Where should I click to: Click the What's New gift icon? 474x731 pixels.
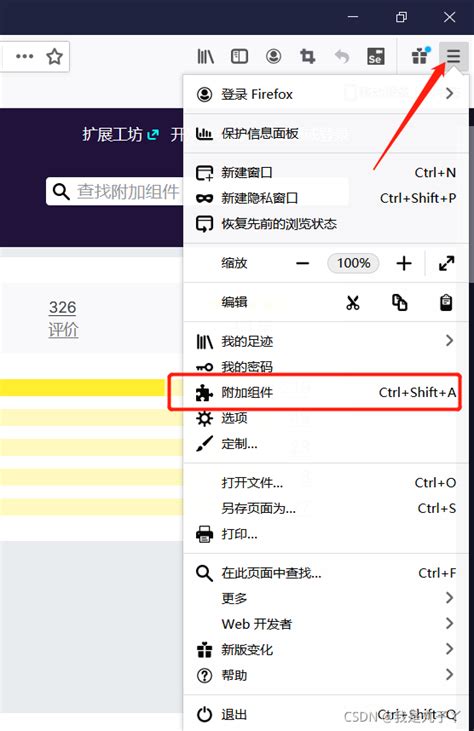coord(420,56)
